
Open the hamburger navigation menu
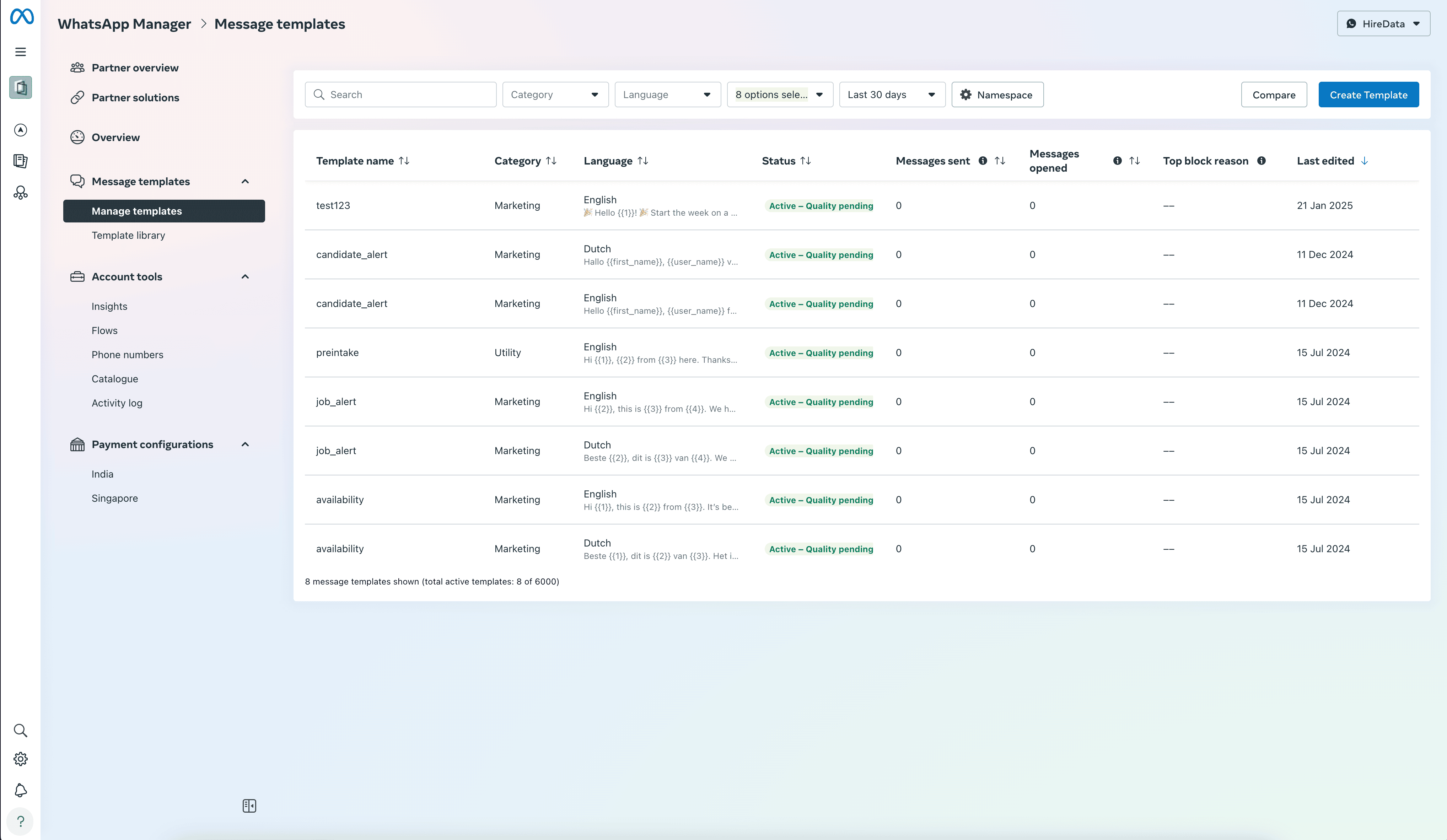coord(21,52)
